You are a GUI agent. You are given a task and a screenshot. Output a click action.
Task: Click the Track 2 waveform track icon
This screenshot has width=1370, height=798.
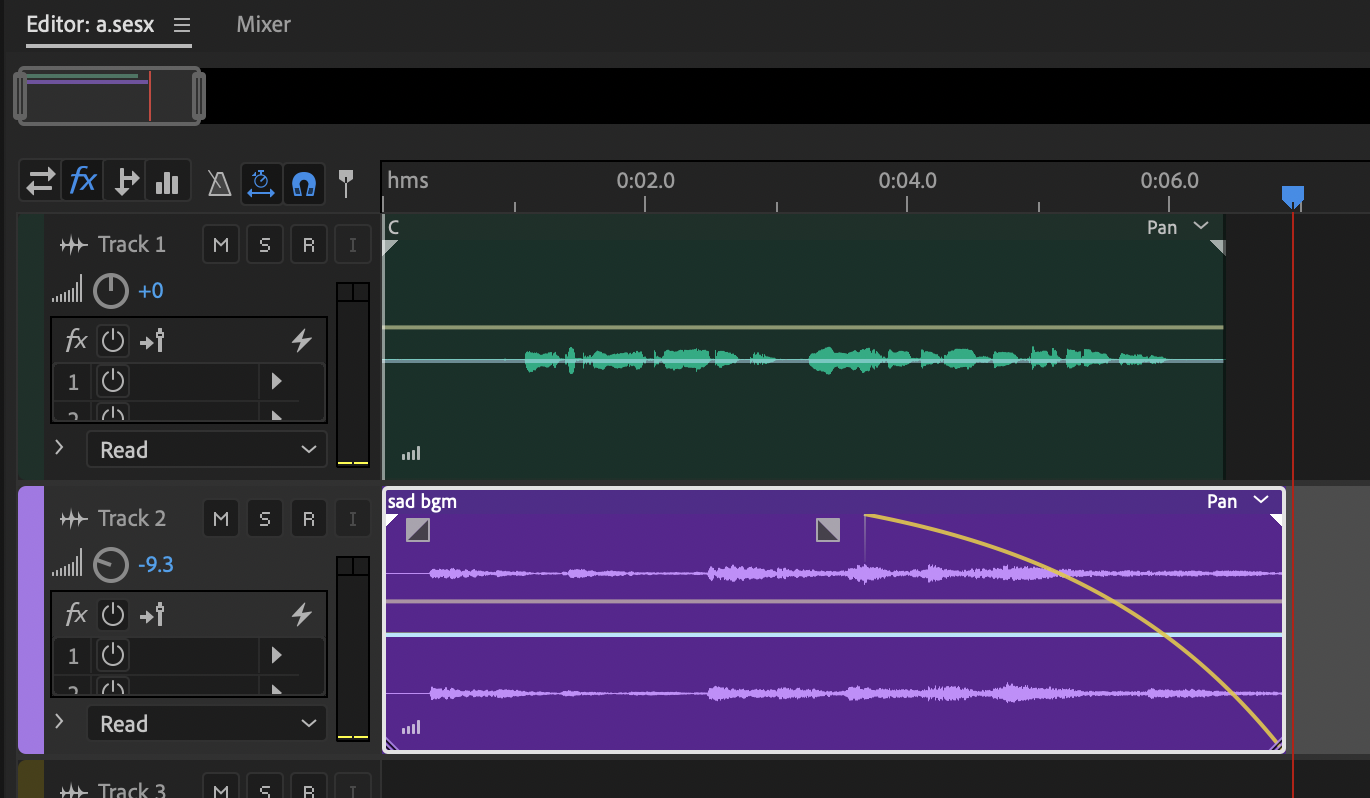73,519
